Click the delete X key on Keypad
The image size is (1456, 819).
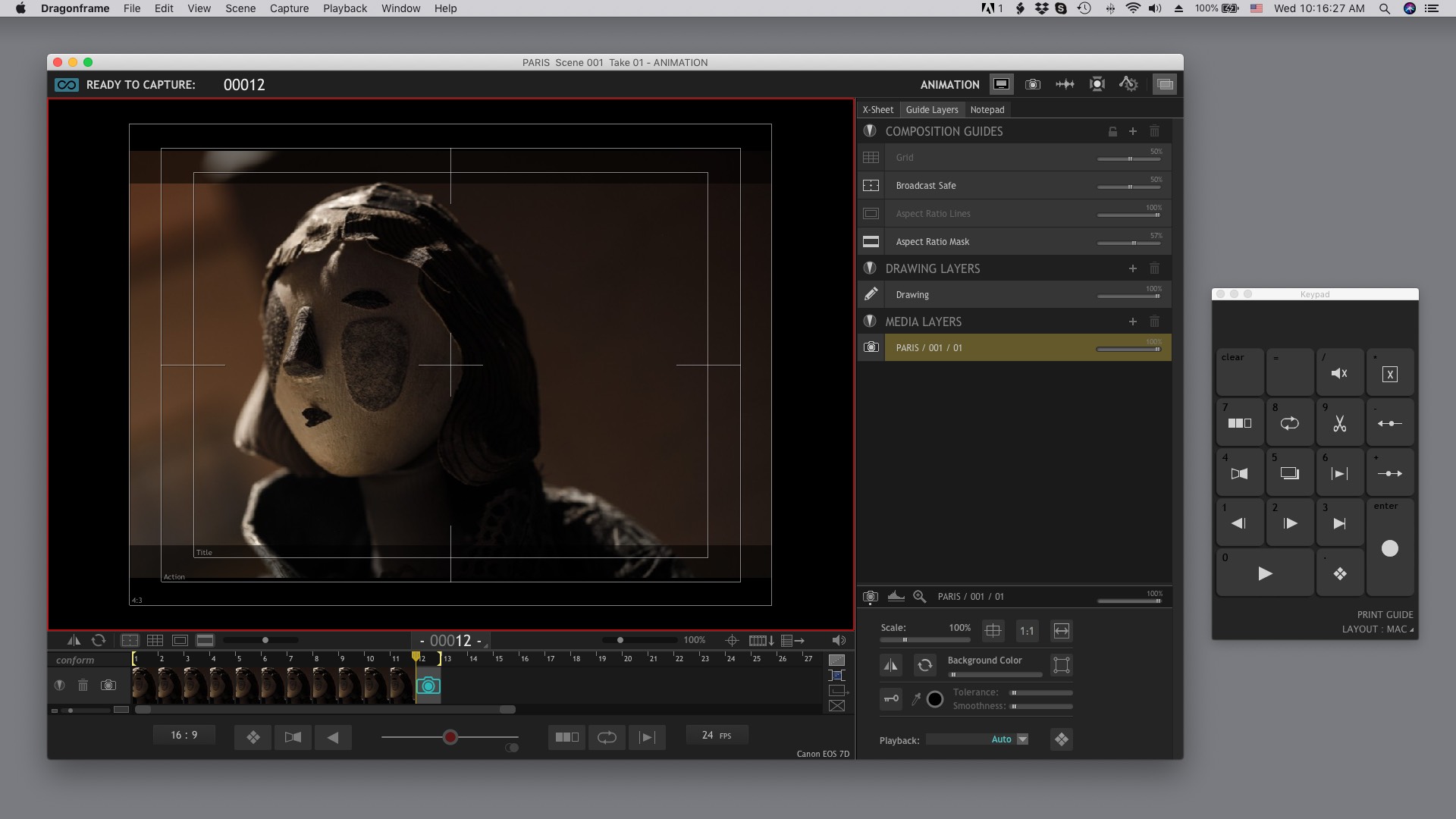[1390, 372]
